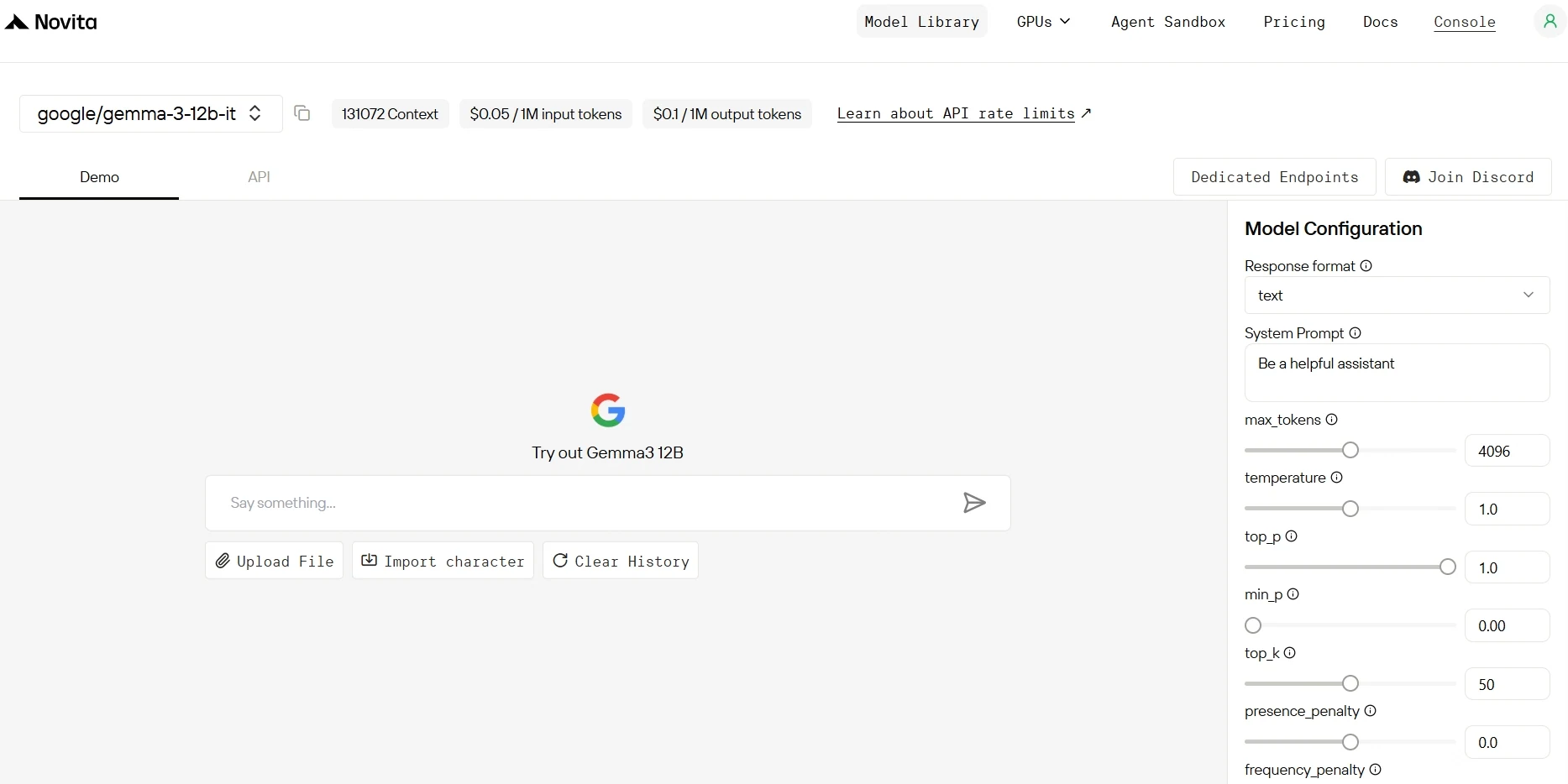Open the google/gemma-3-12b-it model selector
Viewport: 1568px width, 784px height.
coord(150,113)
